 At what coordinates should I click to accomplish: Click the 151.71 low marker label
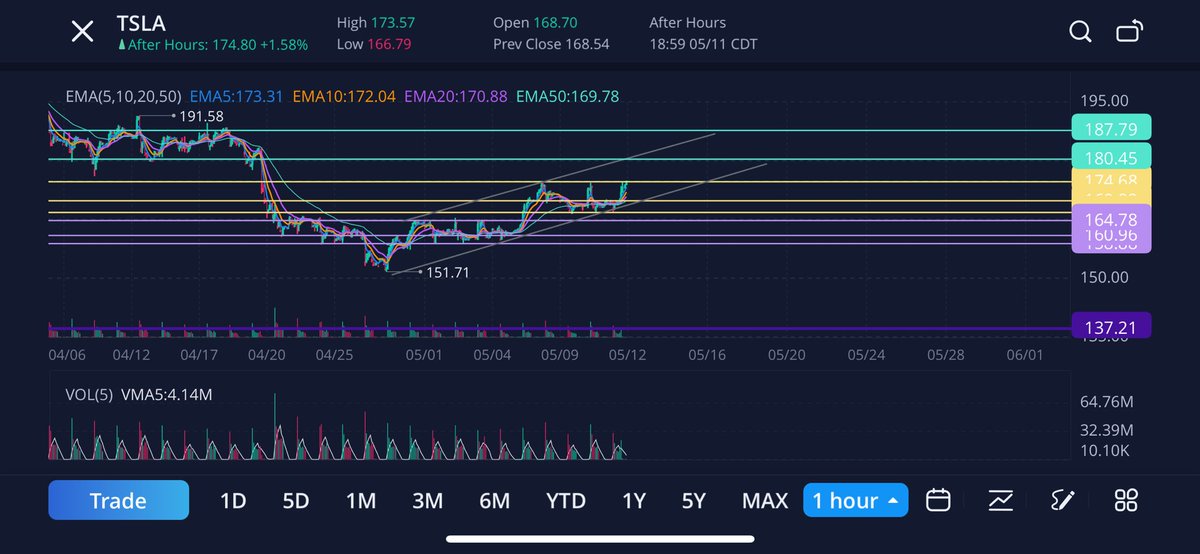447,272
